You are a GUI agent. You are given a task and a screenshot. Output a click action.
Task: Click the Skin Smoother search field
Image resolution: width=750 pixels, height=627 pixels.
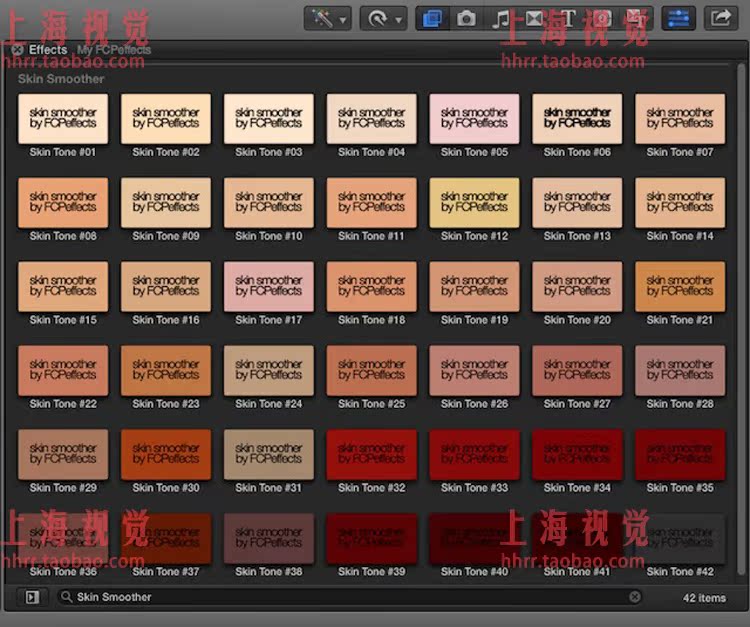point(350,597)
